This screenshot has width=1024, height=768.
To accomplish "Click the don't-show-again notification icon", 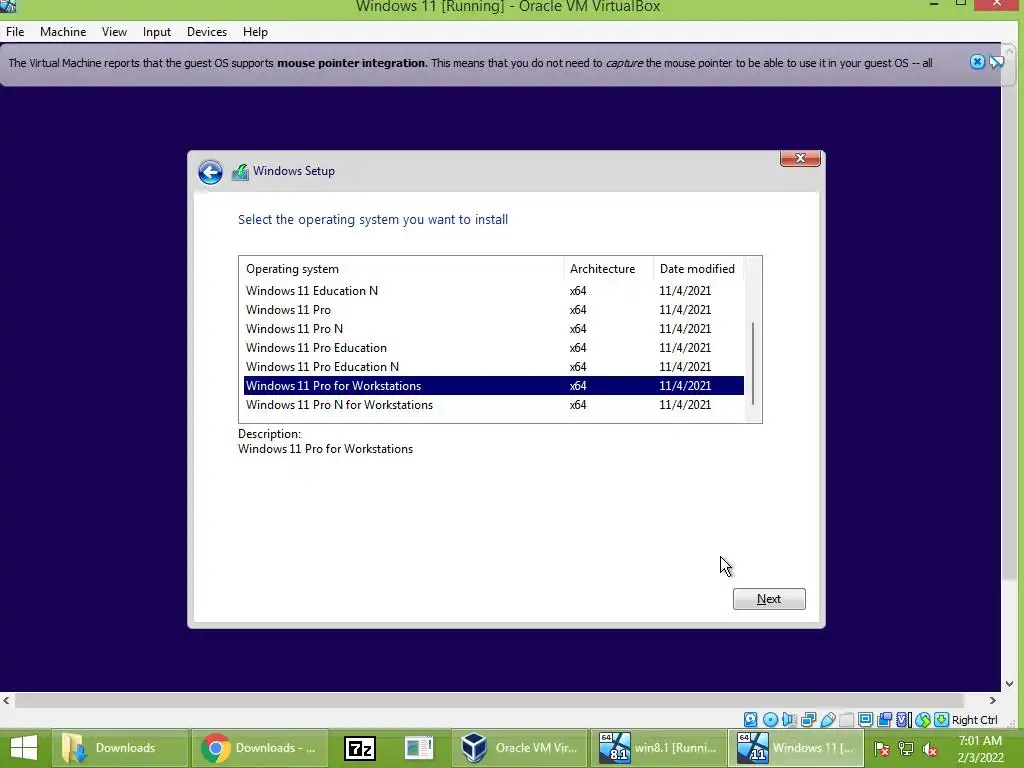I will point(997,62).
